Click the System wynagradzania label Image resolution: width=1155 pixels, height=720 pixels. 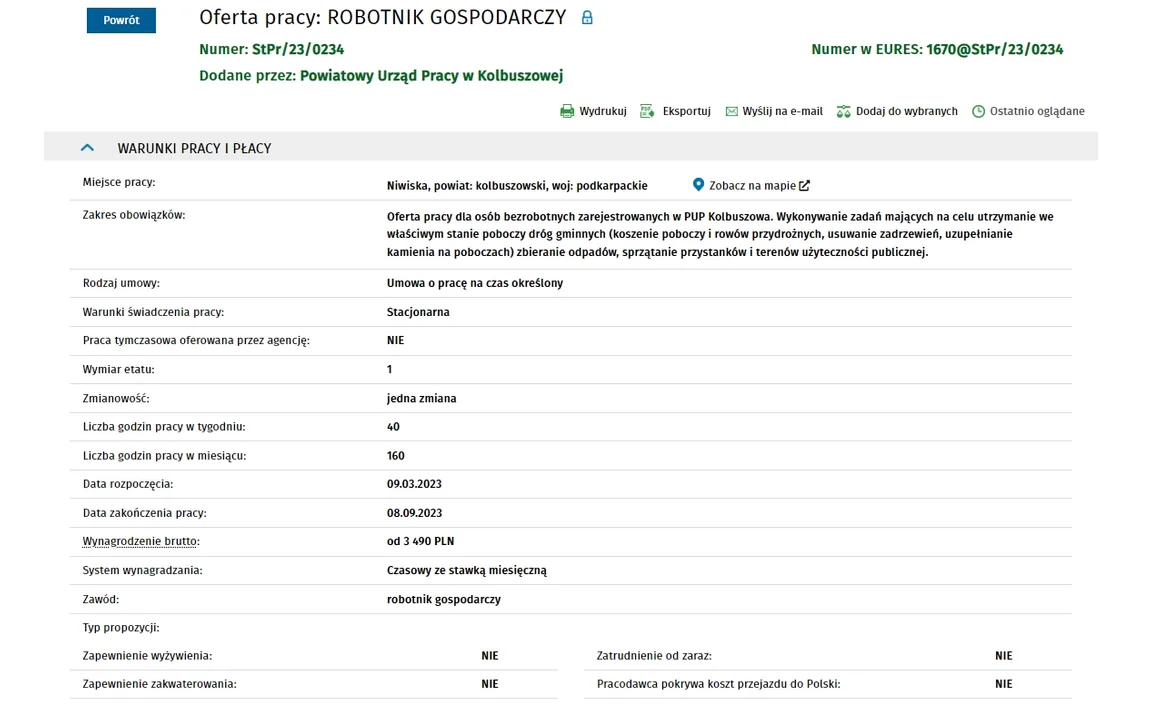142,570
